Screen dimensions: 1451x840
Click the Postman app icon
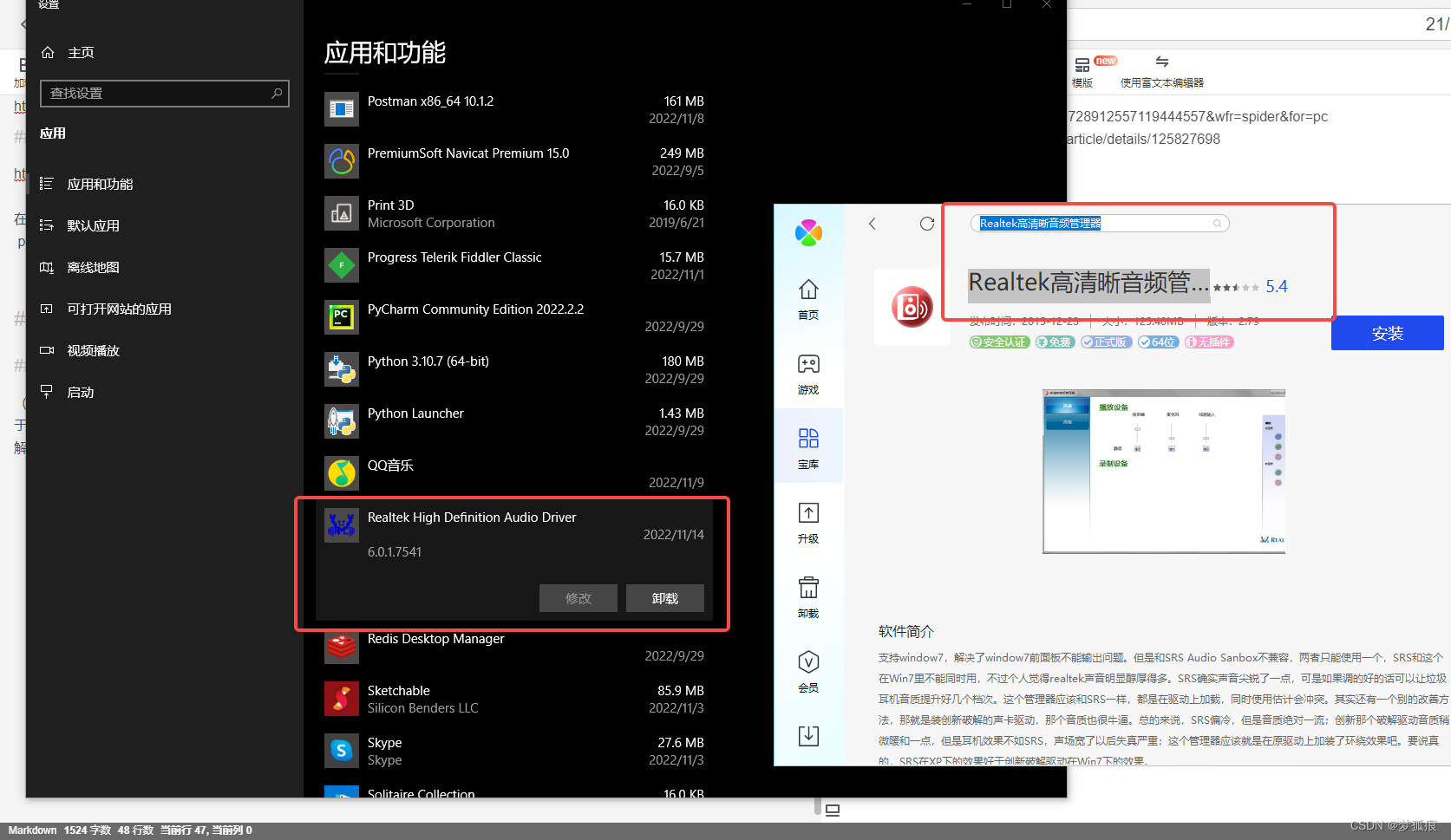pyautogui.click(x=342, y=109)
